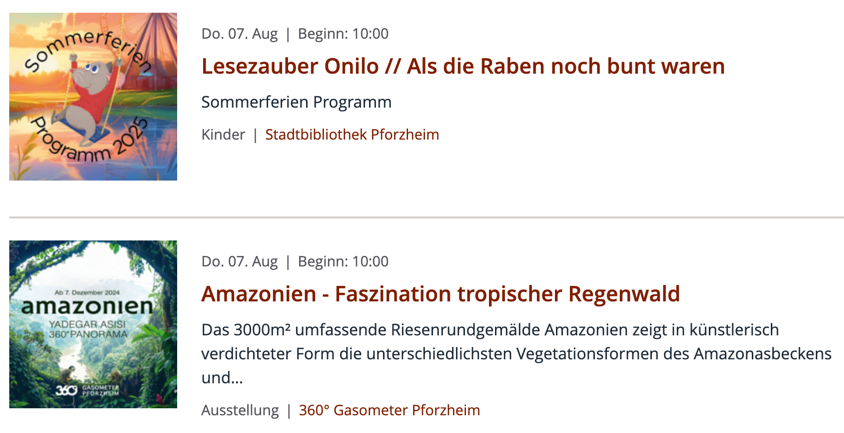Select the 'Kinder' category label
This screenshot has width=844, height=433.
point(223,134)
